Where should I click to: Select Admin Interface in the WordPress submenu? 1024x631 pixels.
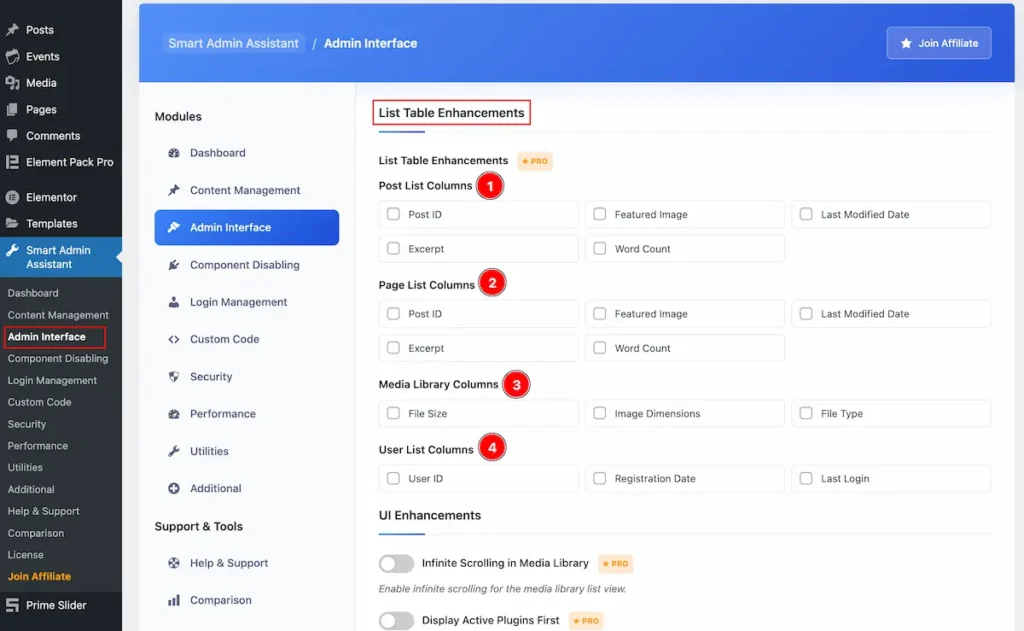pyautogui.click(x=46, y=336)
